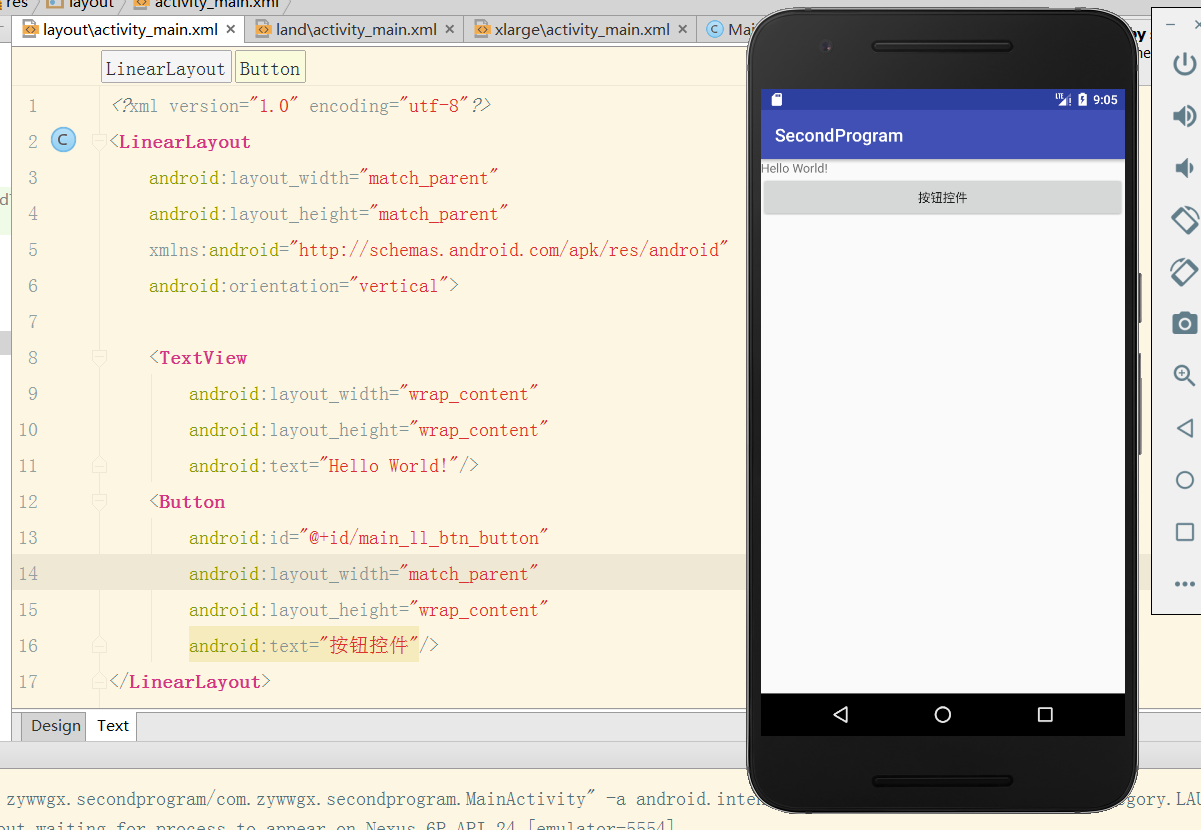1201x830 pixels.
Task: Take a screenshot with the camera icon
Action: point(1185,323)
